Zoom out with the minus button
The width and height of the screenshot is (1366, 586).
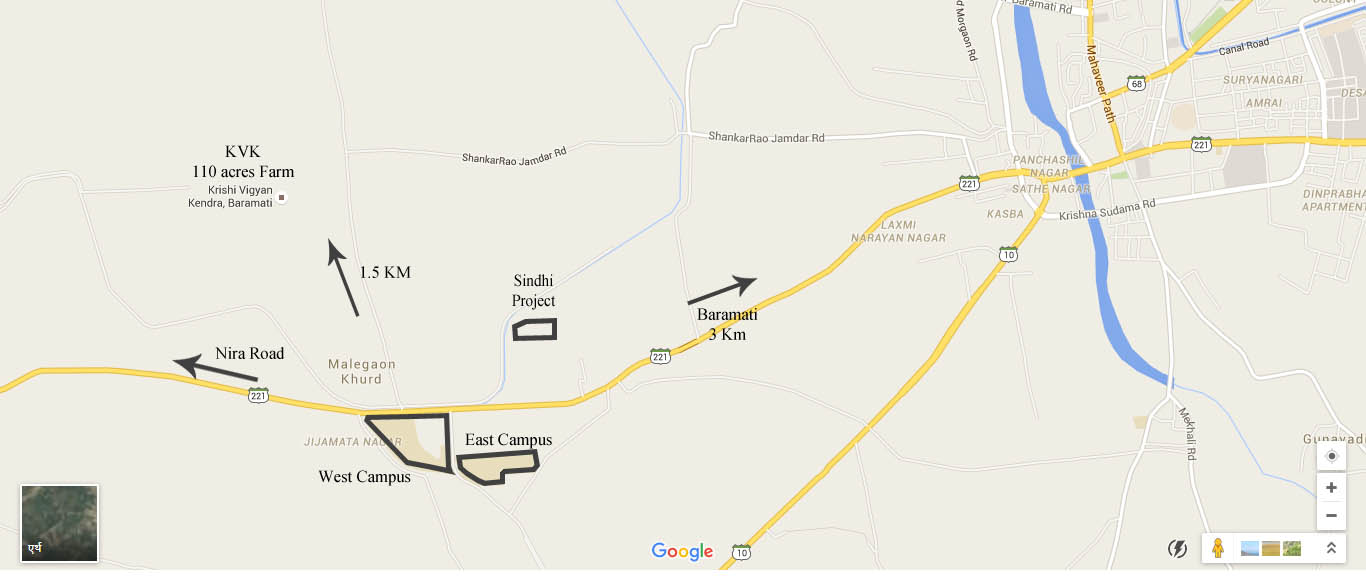click(1331, 516)
